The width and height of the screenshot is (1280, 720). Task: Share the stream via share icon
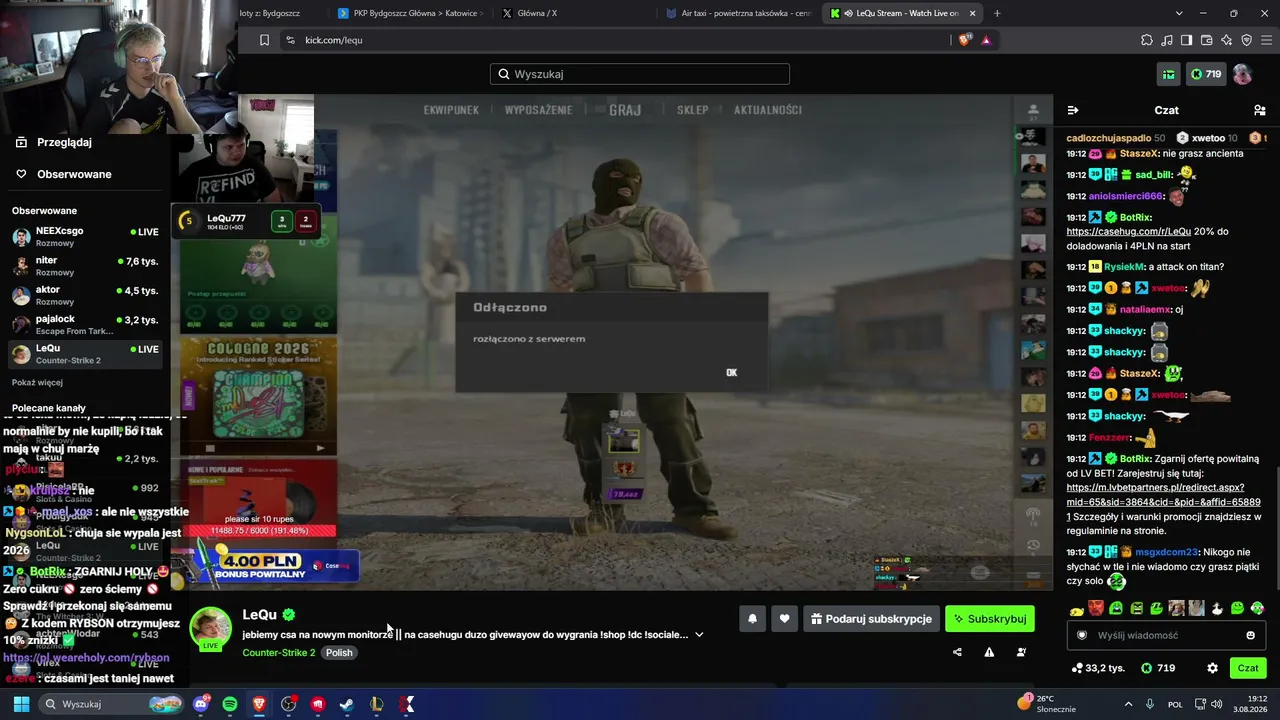coord(957,652)
